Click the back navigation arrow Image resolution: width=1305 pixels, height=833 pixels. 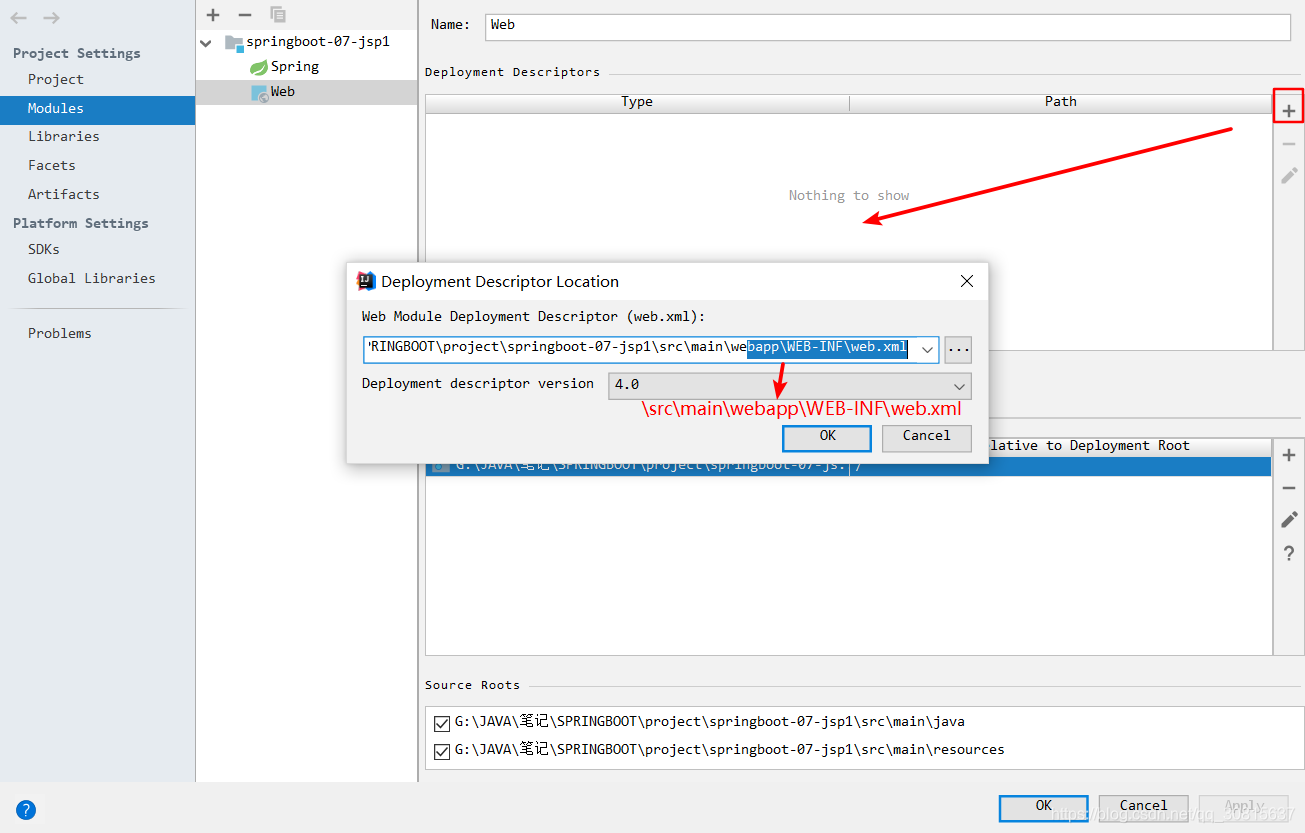click(x=19, y=18)
